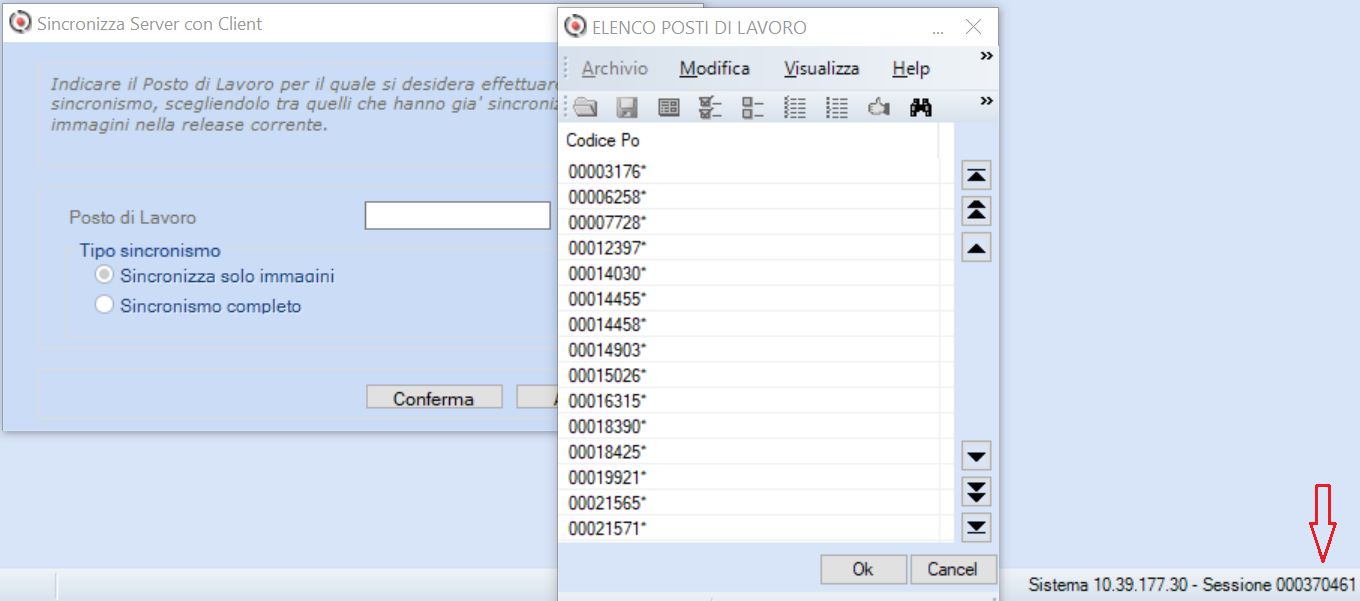
Task: Open the Modifica menu
Action: pos(714,68)
